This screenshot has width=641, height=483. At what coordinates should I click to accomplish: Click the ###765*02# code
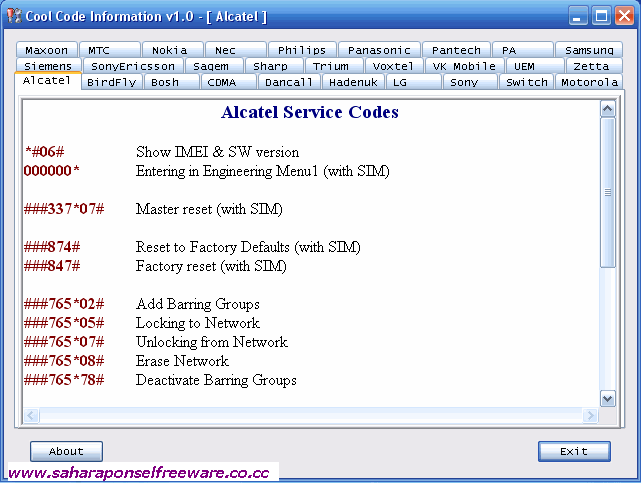tap(64, 304)
